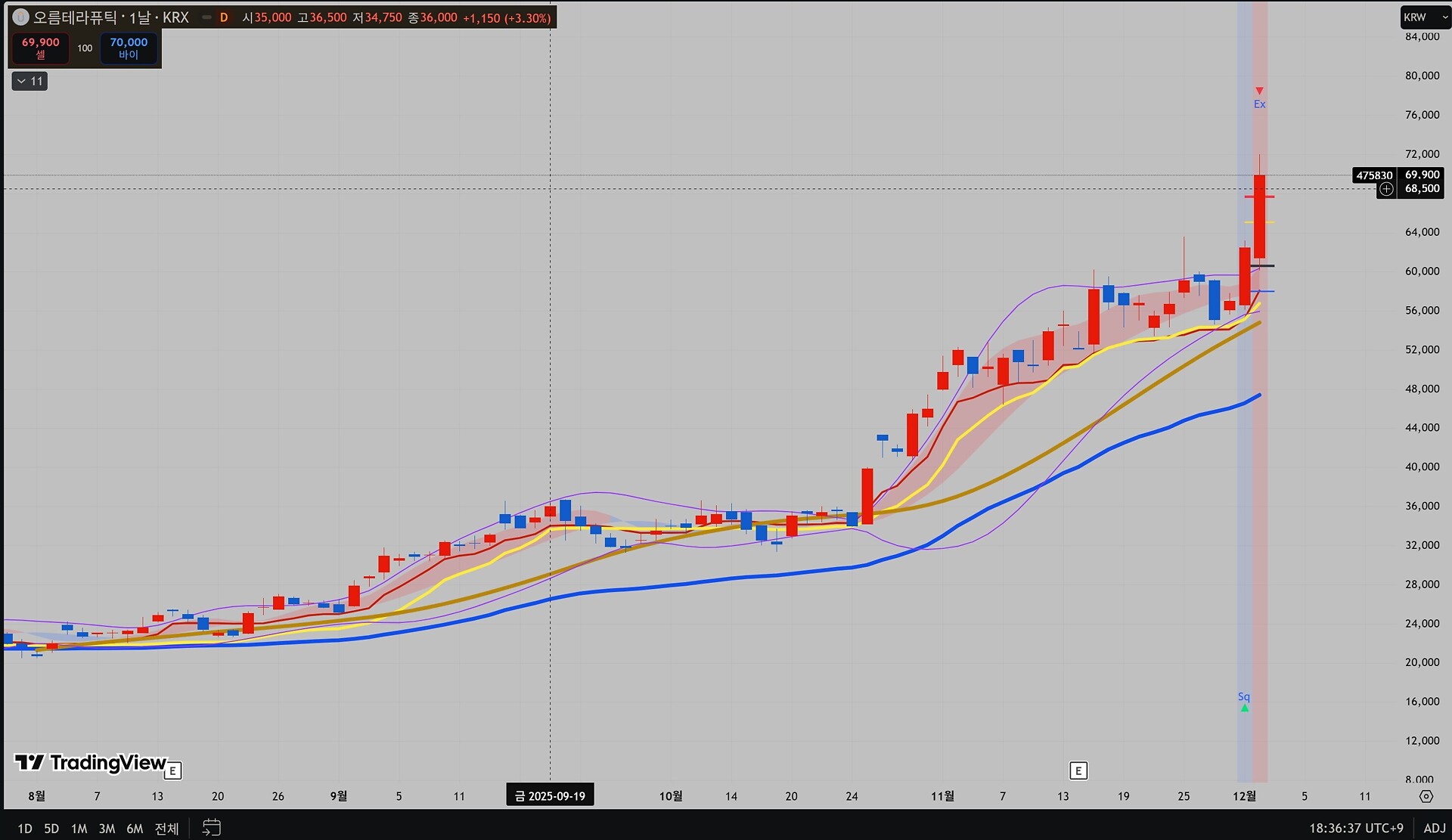
Task: Click the earnings E marker near November
Action: 1078,770
